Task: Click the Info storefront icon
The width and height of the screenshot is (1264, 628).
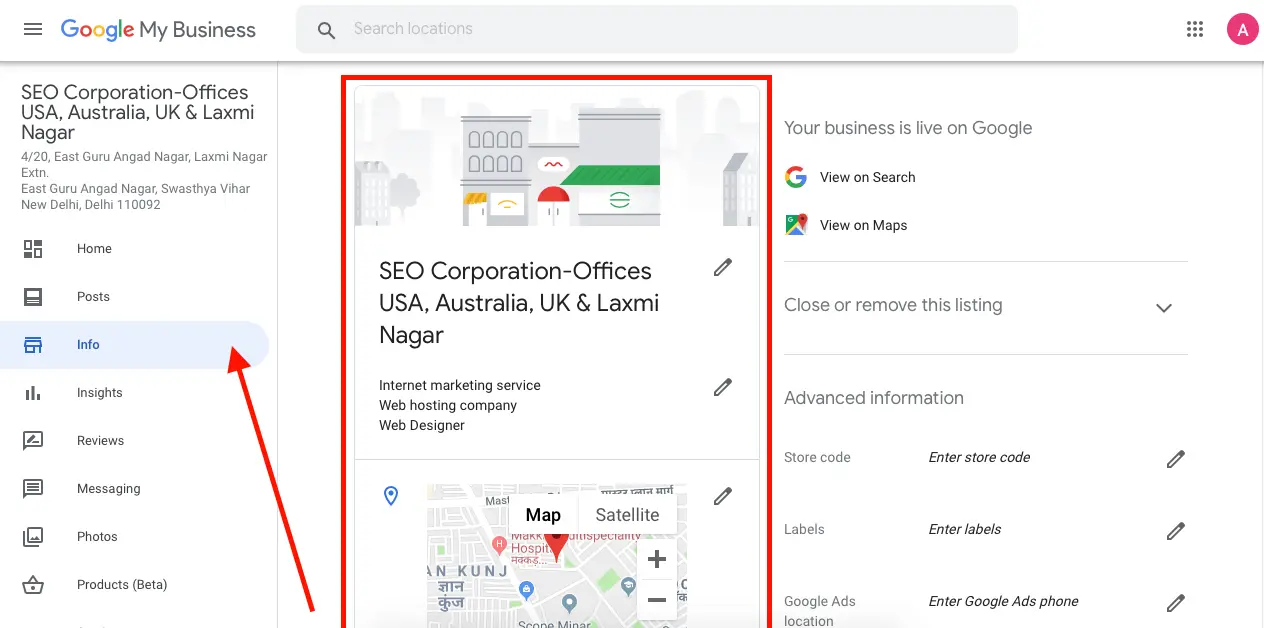Action: [33, 345]
